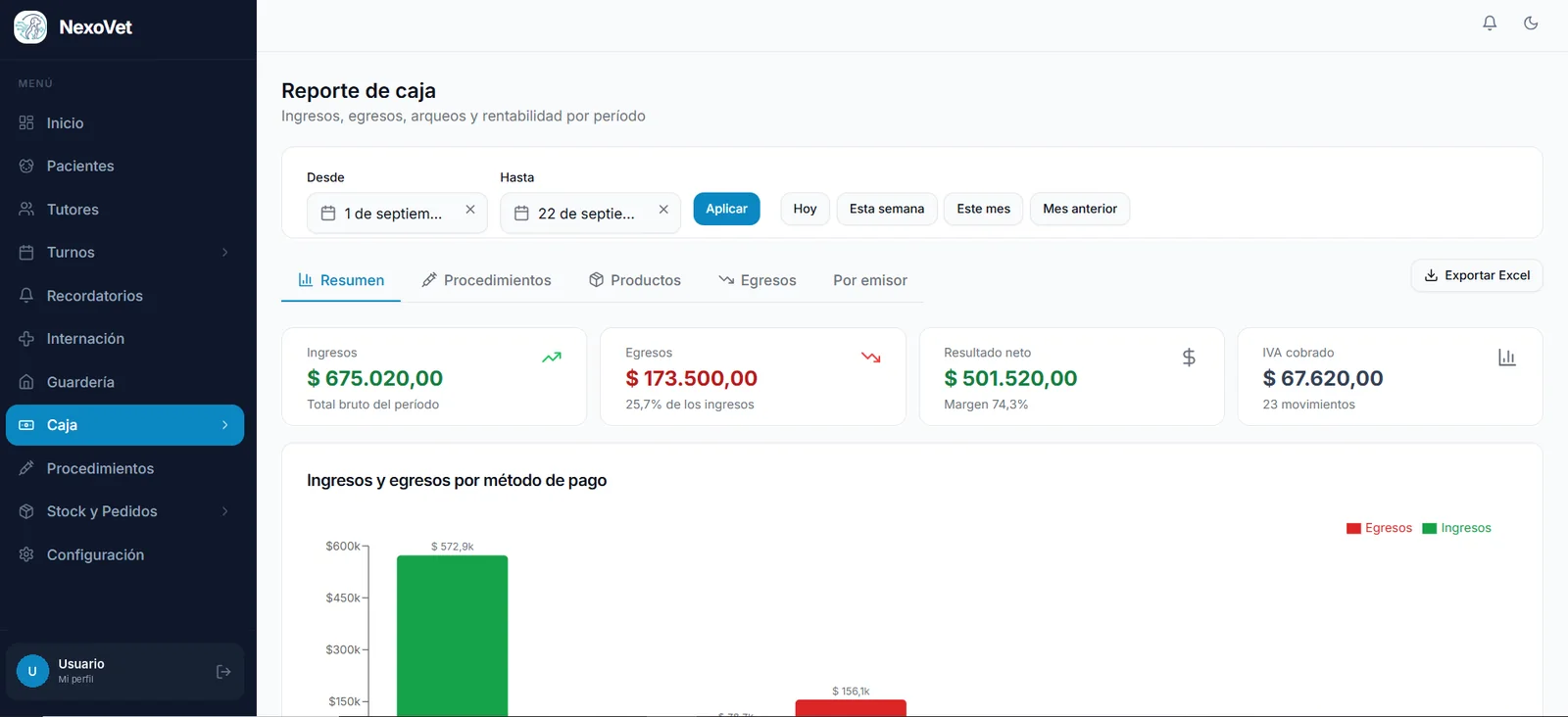Expand the Turnos submenu chevron

point(225,253)
